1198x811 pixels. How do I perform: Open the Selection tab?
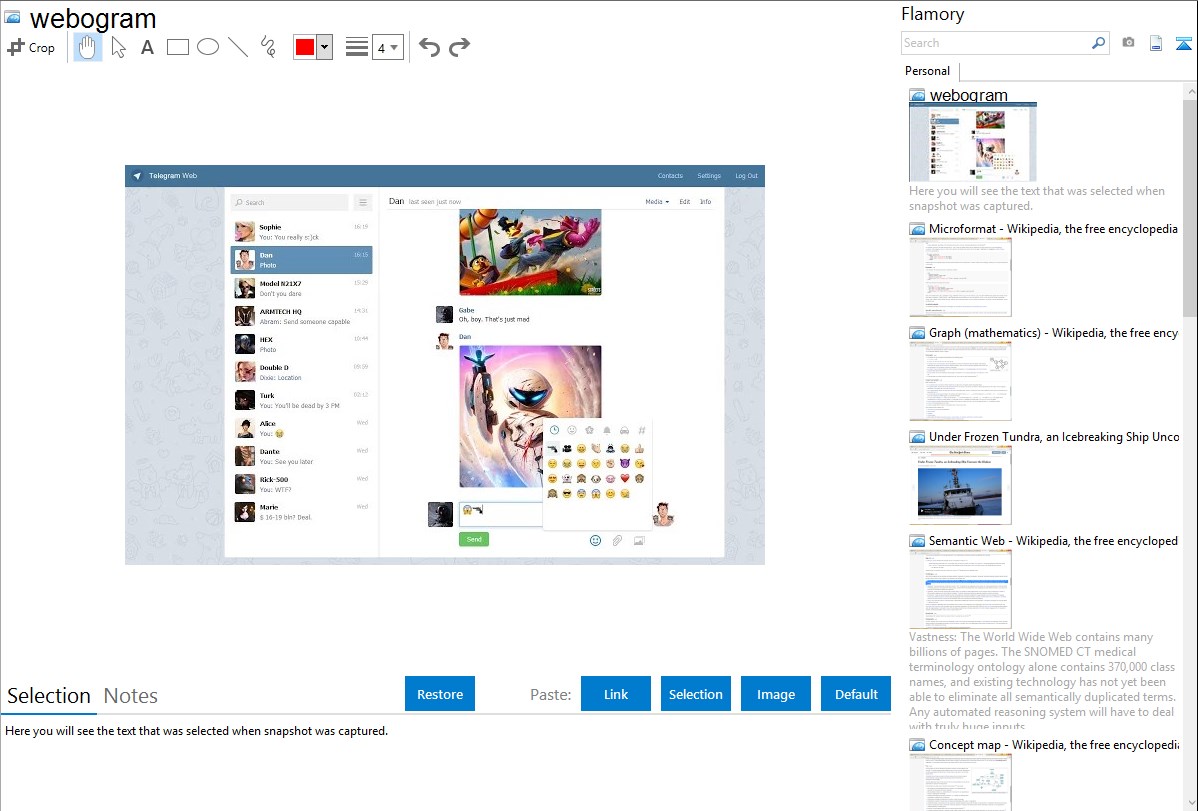coord(49,696)
